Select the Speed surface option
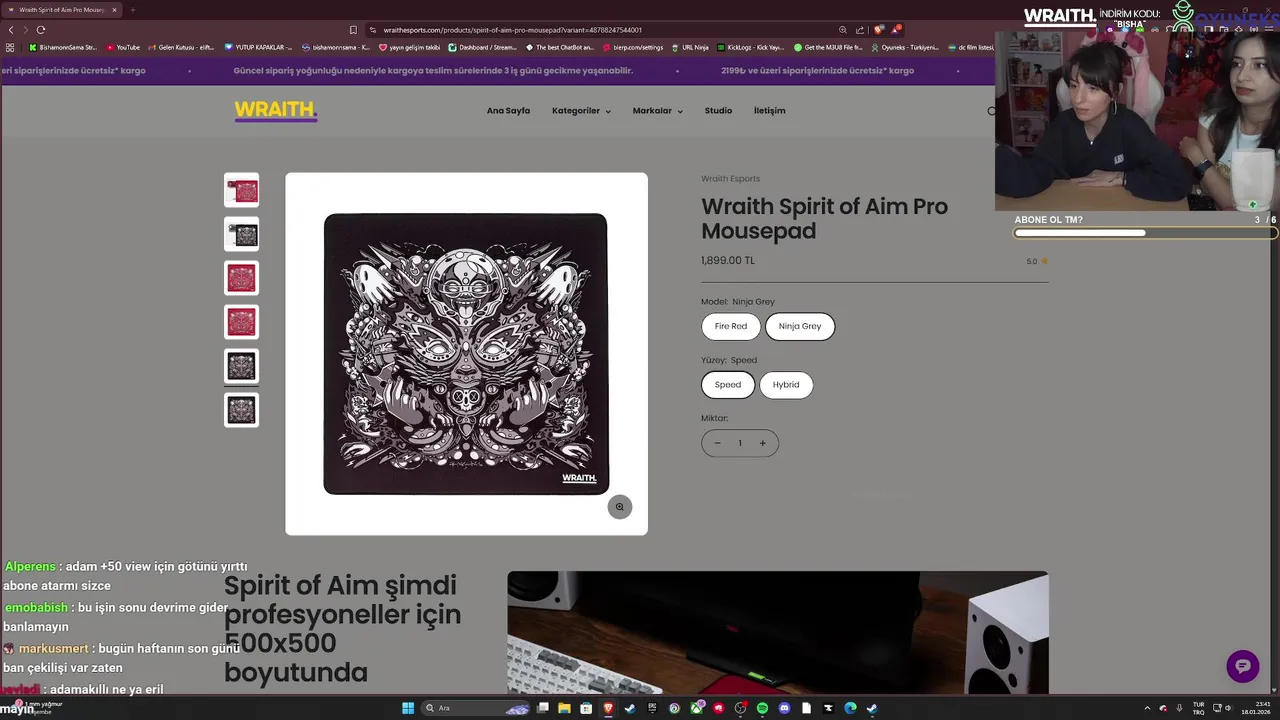The height and width of the screenshot is (720, 1280). pyautogui.click(x=728, y=385)
